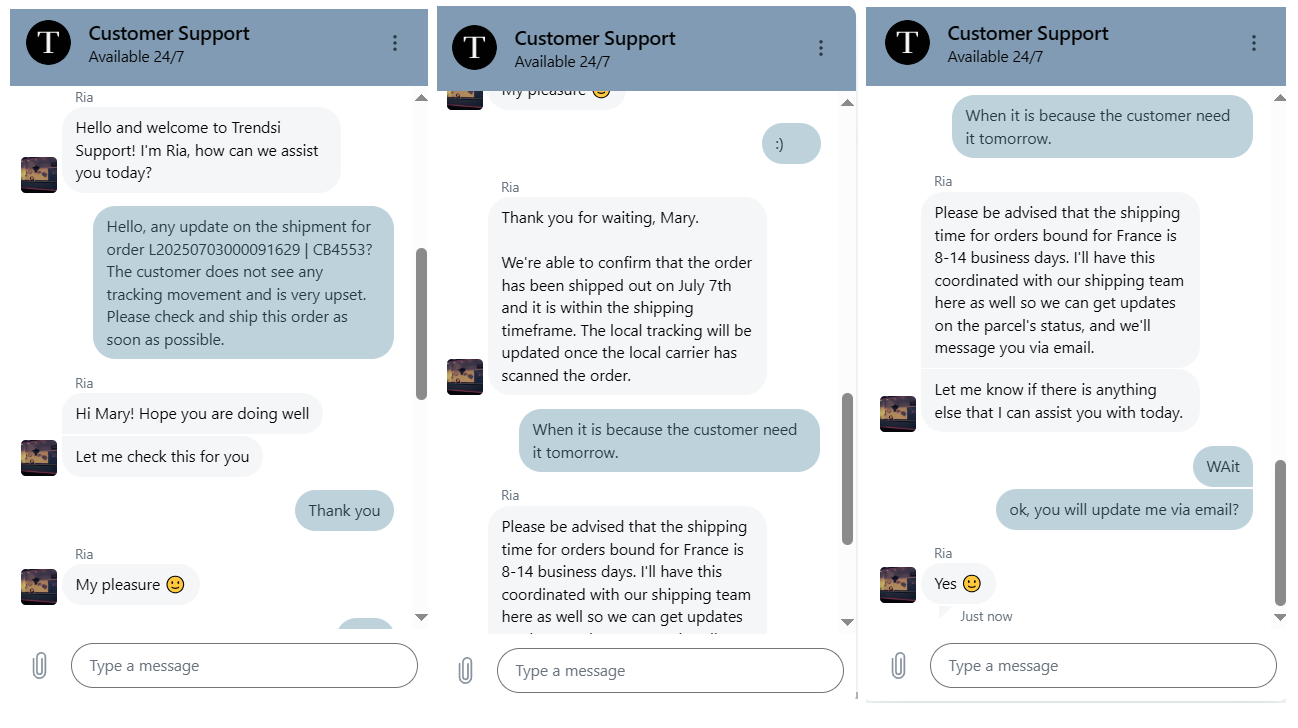Image resolution: width=1298 pixels, height=728 pixels.
Task: Focus the "Type a message" field in the right chat
Action: [1103, 666]
